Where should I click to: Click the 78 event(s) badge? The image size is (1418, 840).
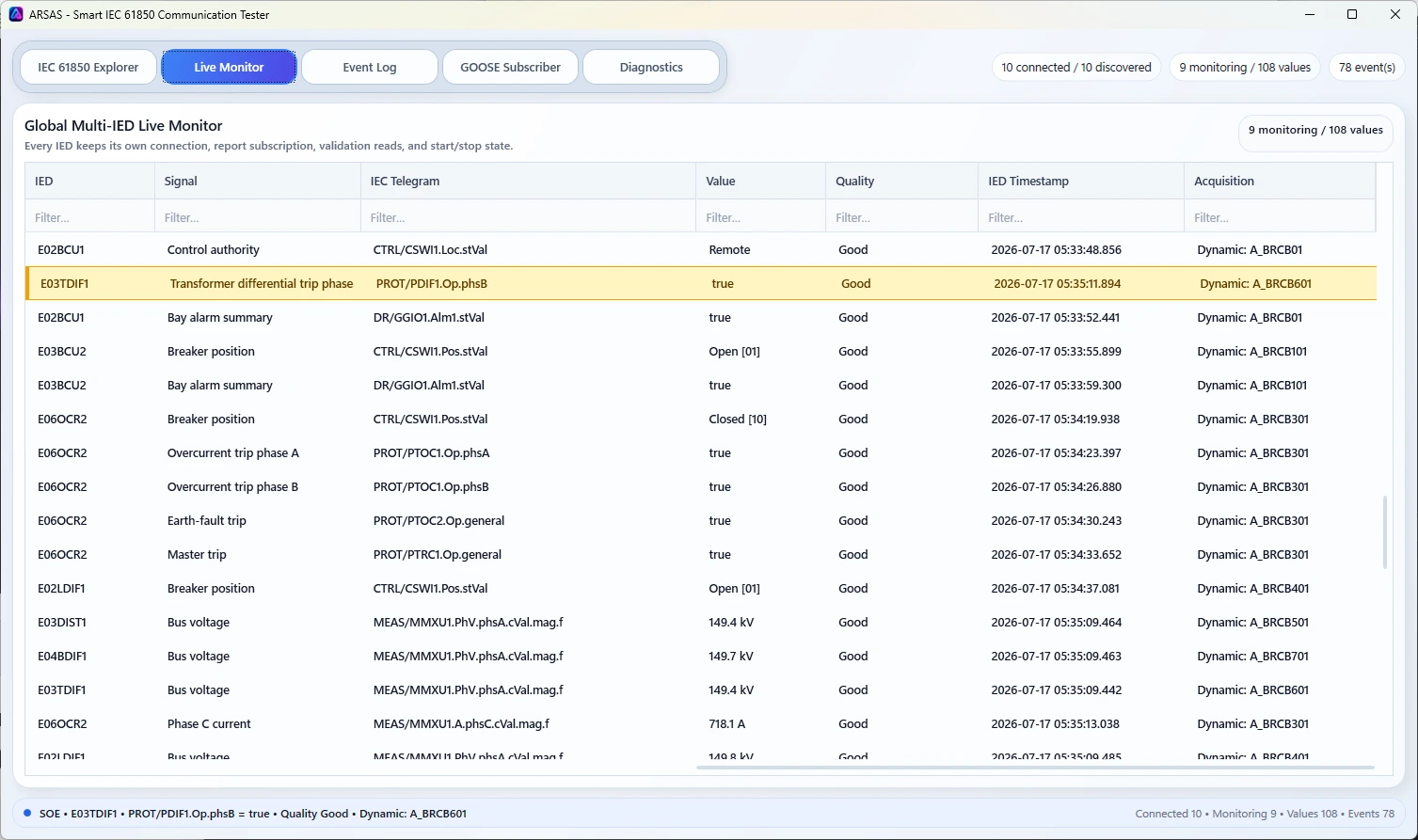point(1367,67)
